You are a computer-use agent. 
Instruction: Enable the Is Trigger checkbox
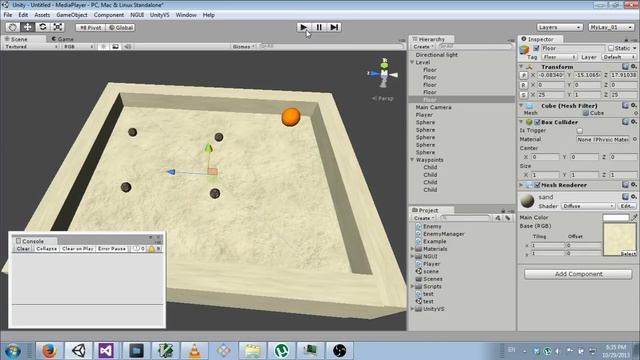pos(580,131)
